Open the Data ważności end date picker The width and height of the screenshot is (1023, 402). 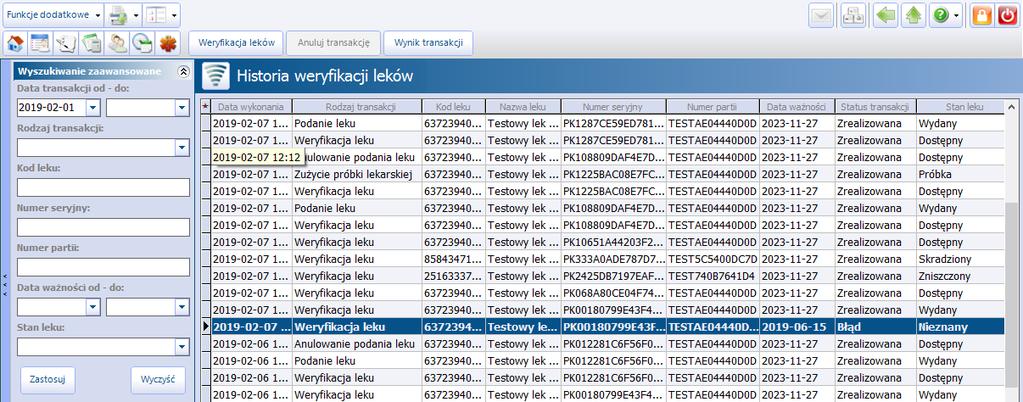[182, 307]
